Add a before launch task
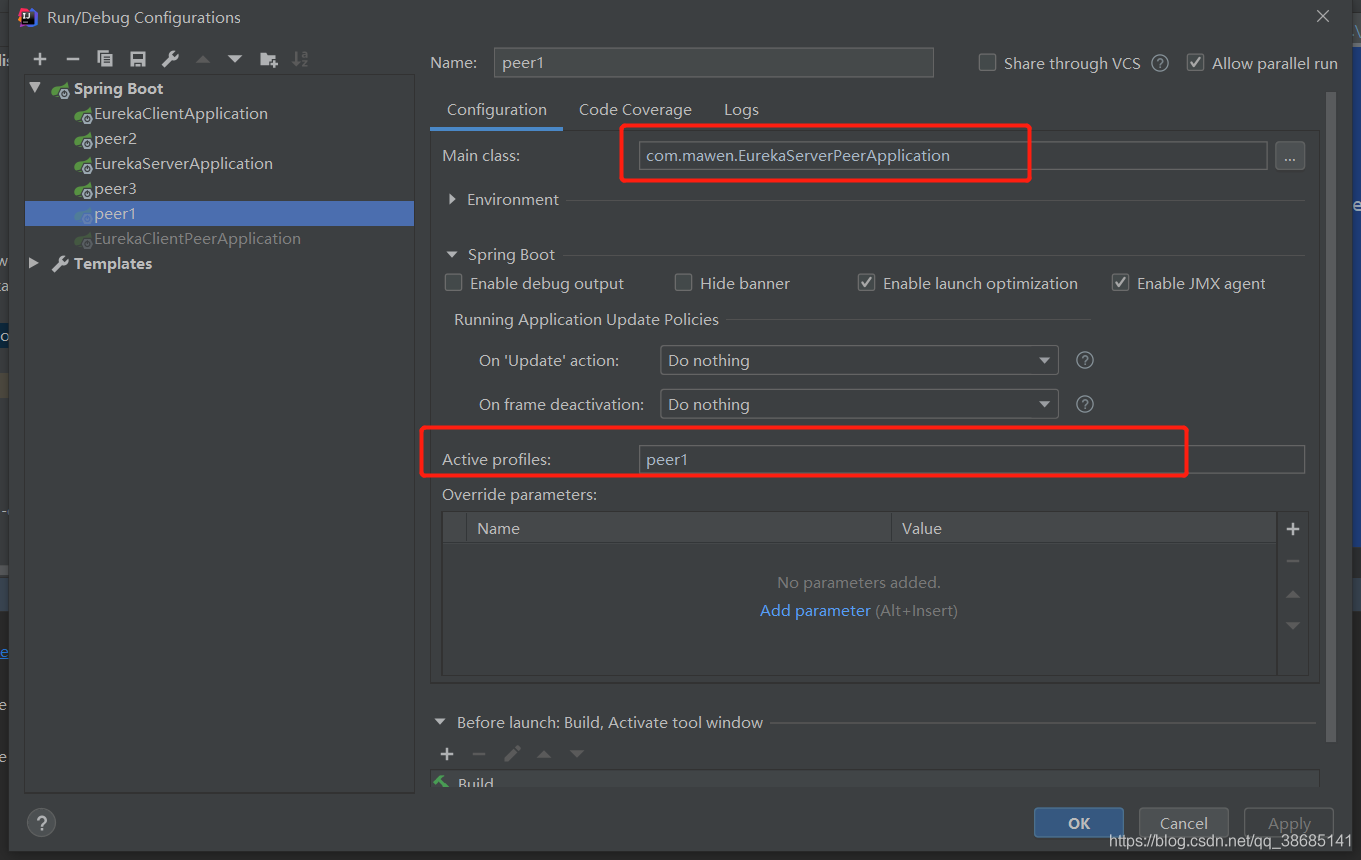The width and height of the screenshot is (1361, 860). [447, 754]
